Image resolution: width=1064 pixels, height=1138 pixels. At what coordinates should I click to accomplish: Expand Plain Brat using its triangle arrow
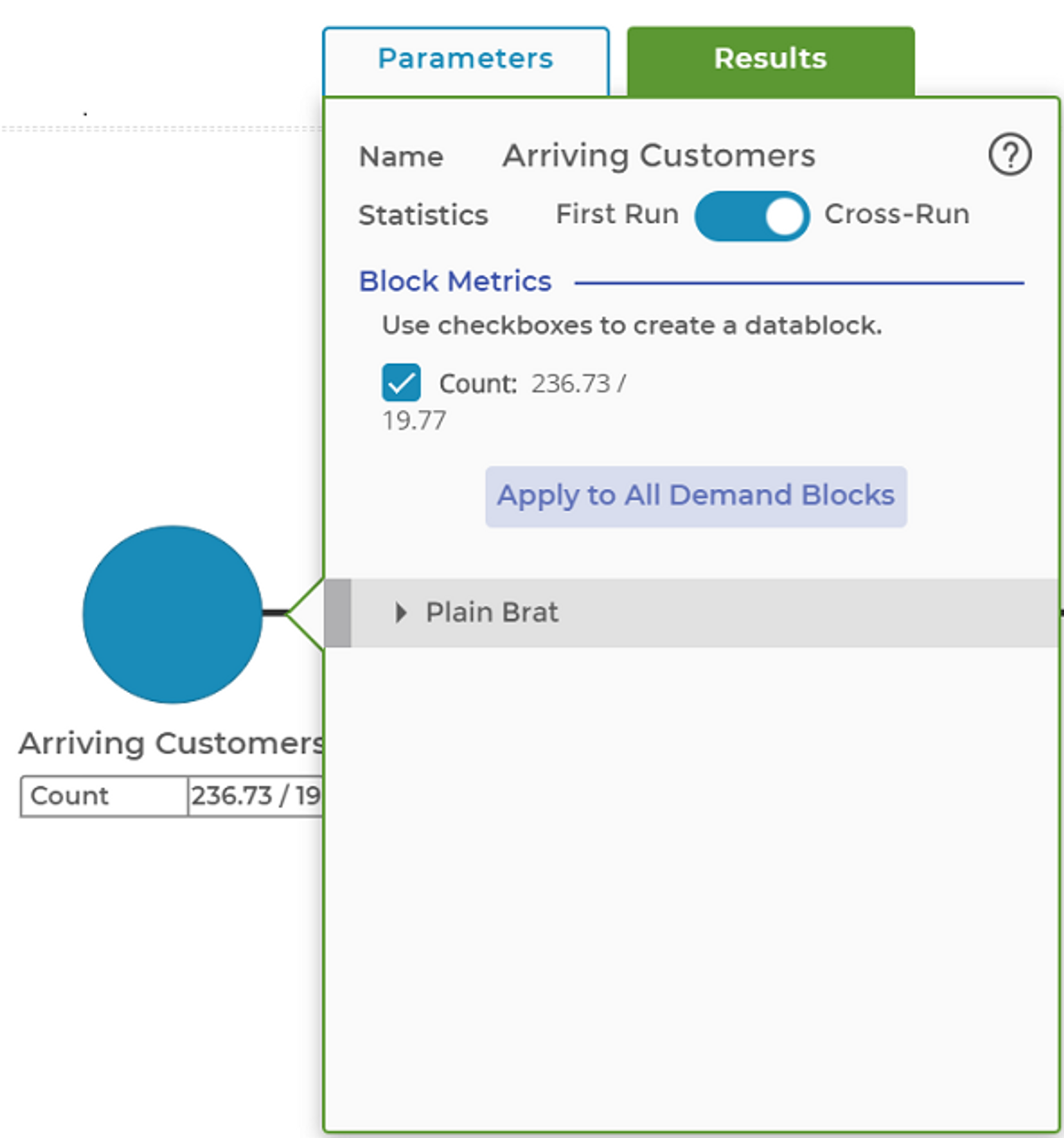click(x=401, y=612)
